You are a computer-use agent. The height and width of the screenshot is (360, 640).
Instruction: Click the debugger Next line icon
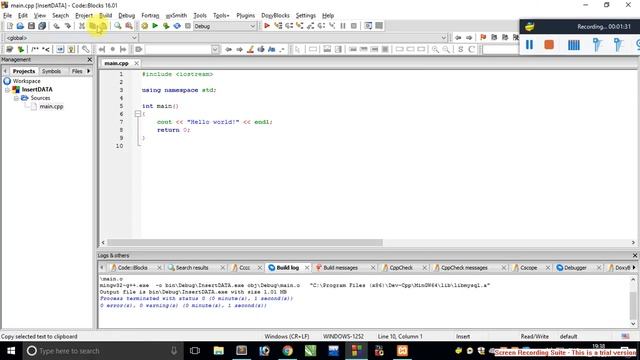(x=289, y=26)
